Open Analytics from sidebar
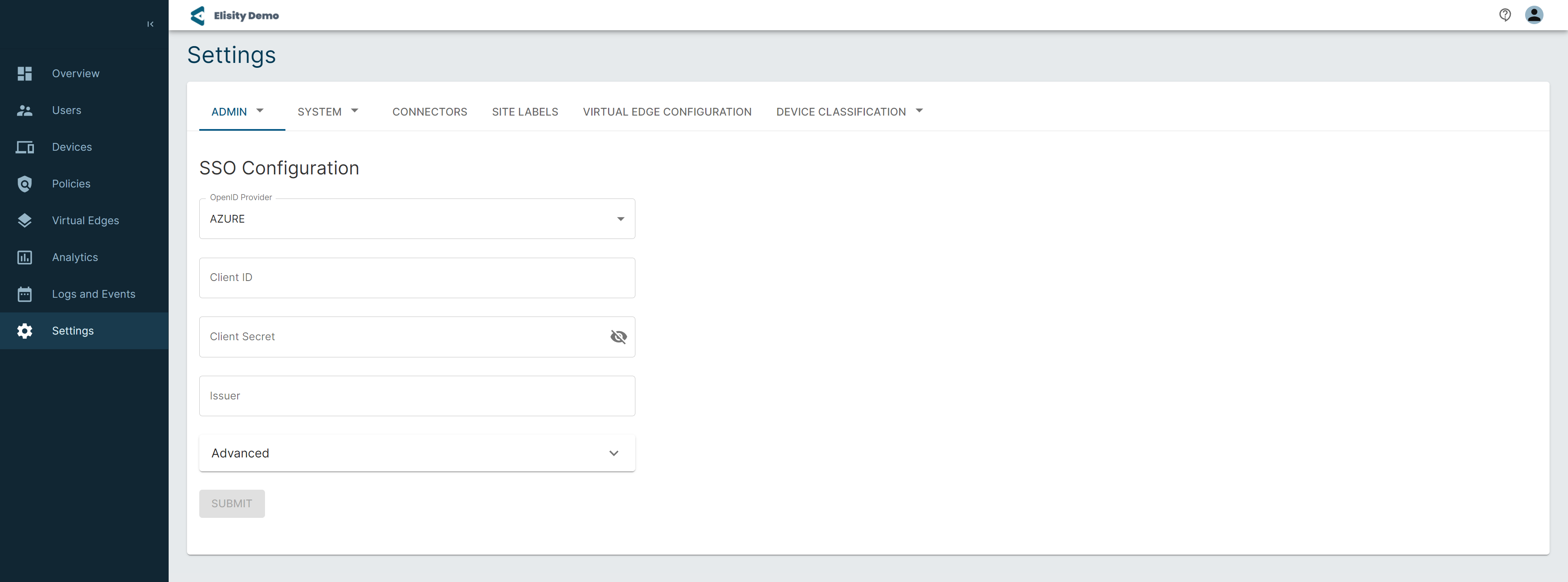 pos(75,258)
